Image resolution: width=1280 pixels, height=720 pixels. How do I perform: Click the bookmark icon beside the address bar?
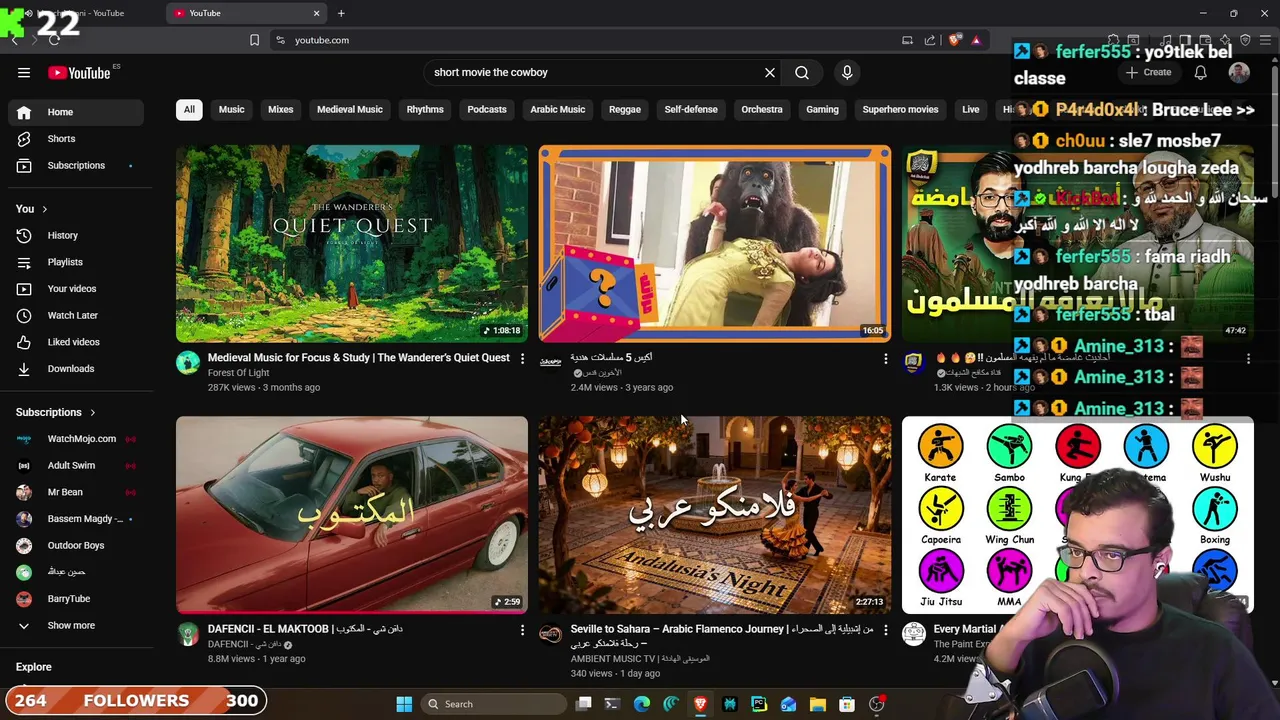point(254,40)
